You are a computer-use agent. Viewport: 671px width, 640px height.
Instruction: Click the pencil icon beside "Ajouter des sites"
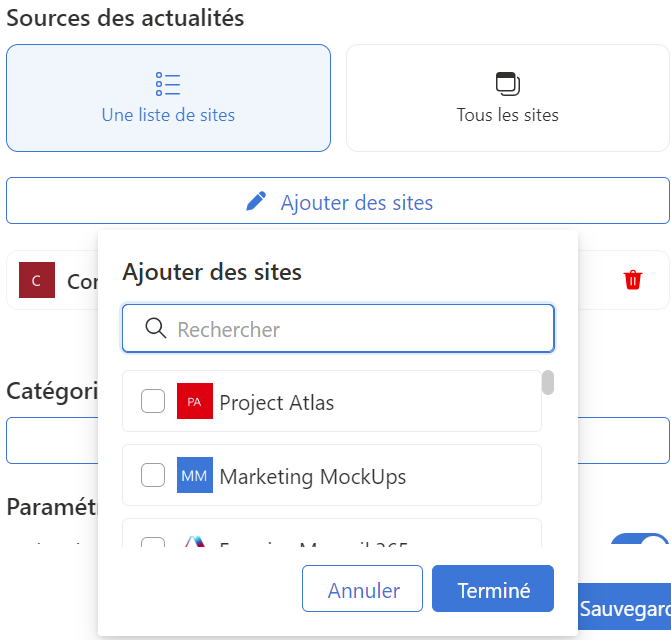tap(256, 201)
